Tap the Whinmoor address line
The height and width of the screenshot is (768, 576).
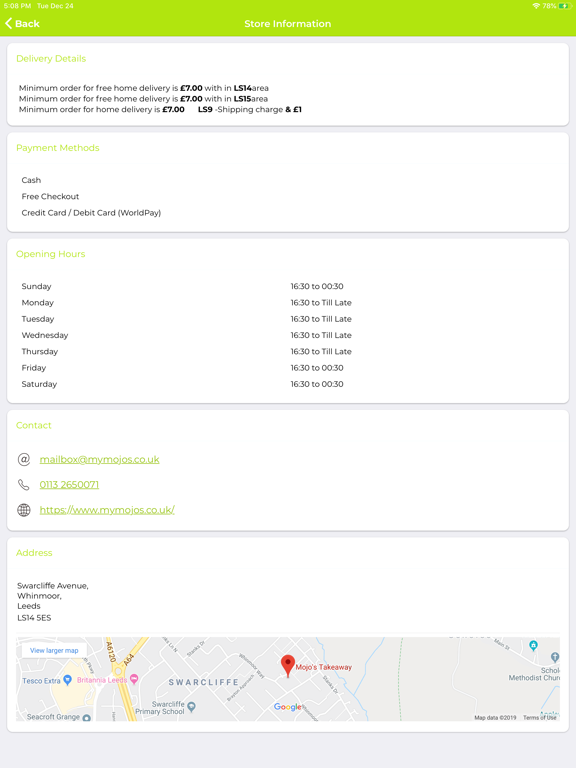[x=39, y=596]
